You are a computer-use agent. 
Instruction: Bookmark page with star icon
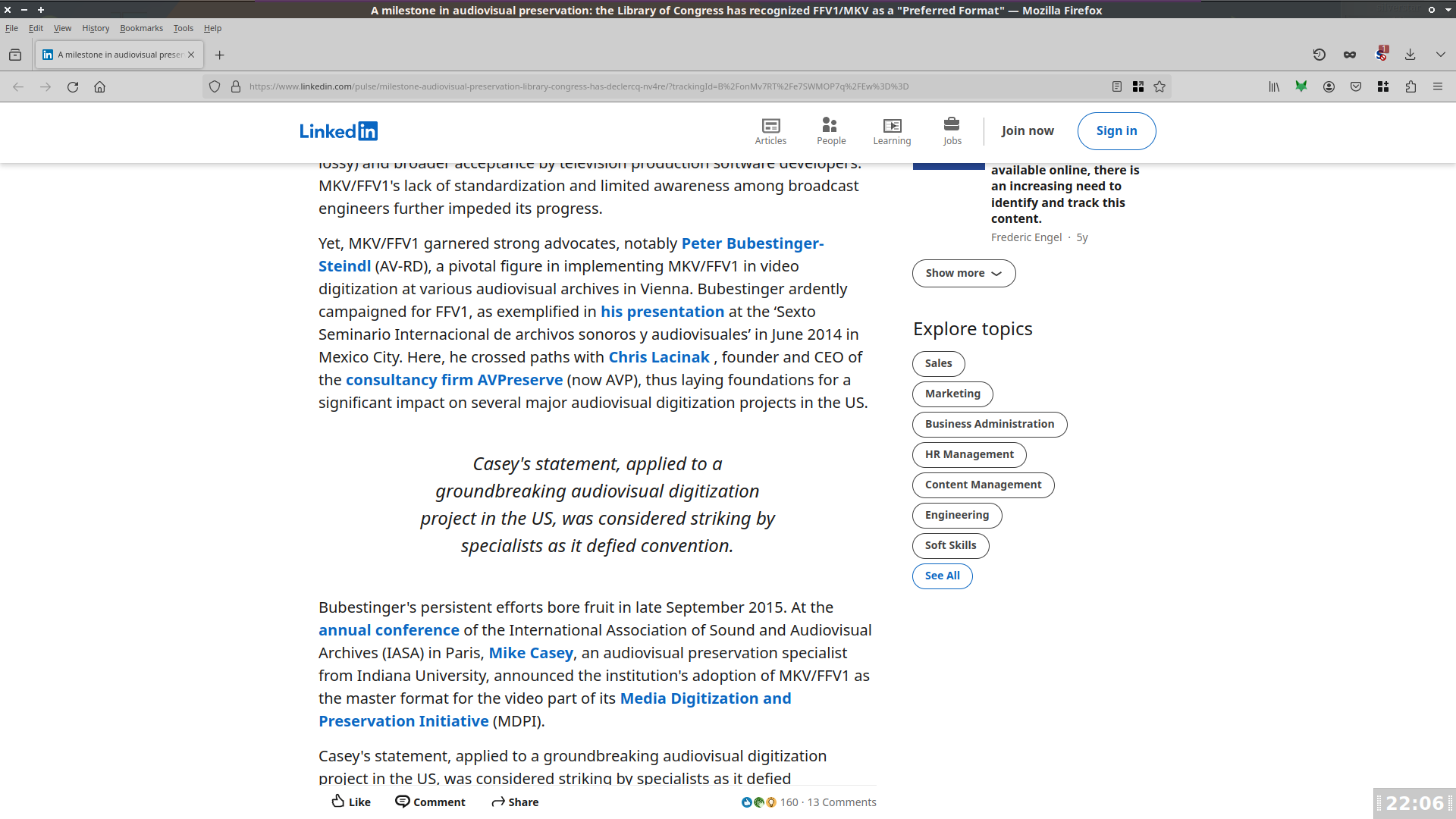point(1159,86)
